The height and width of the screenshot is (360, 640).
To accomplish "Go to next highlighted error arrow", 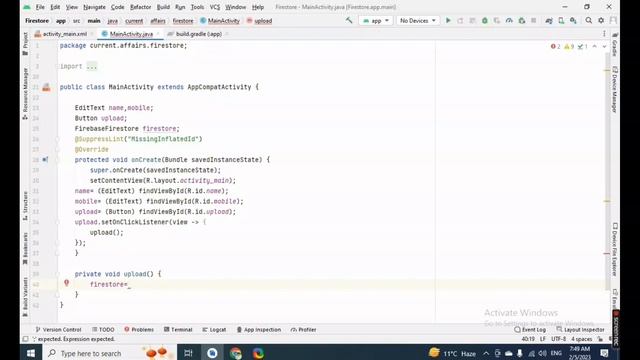I will (x=604, y=47).
